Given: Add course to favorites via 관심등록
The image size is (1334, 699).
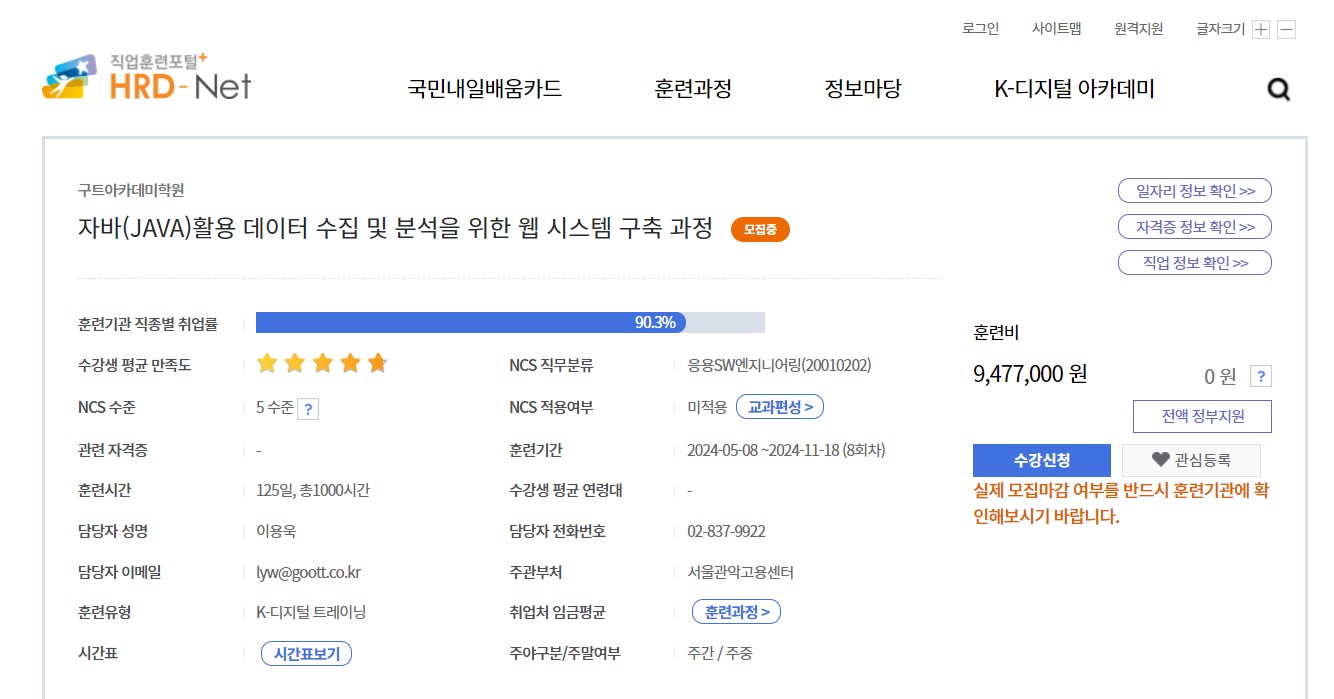Looking at the screenshot, I should [1190, 460].
